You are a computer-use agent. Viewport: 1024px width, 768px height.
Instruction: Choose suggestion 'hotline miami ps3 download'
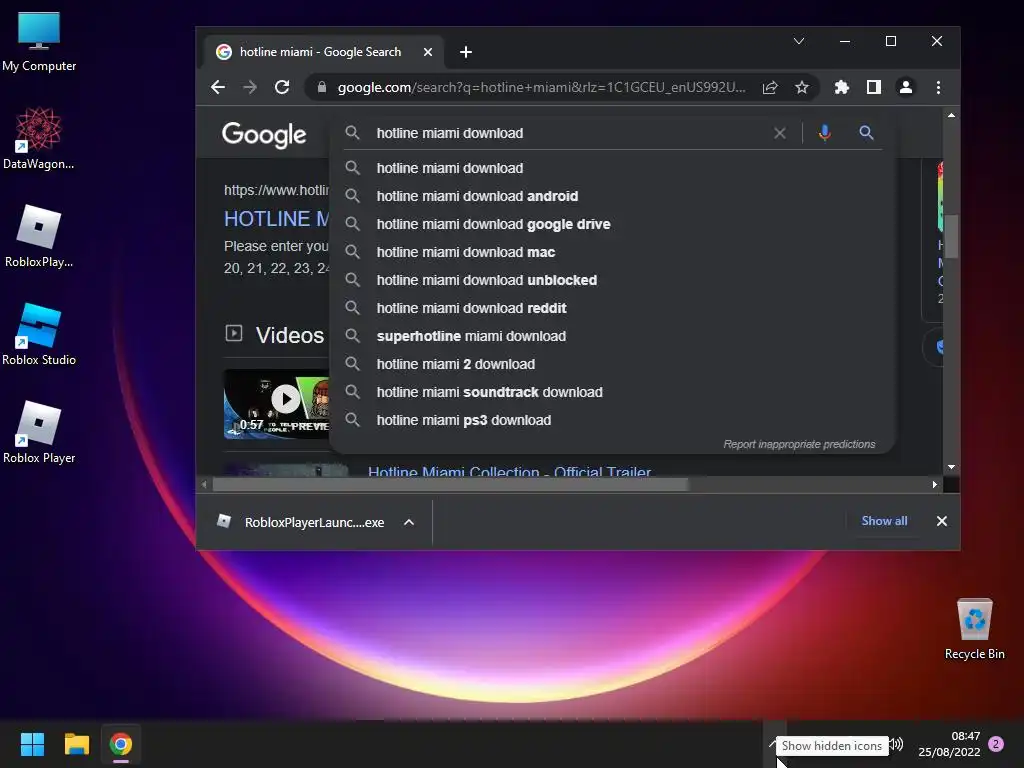click(x=611, y=421)
